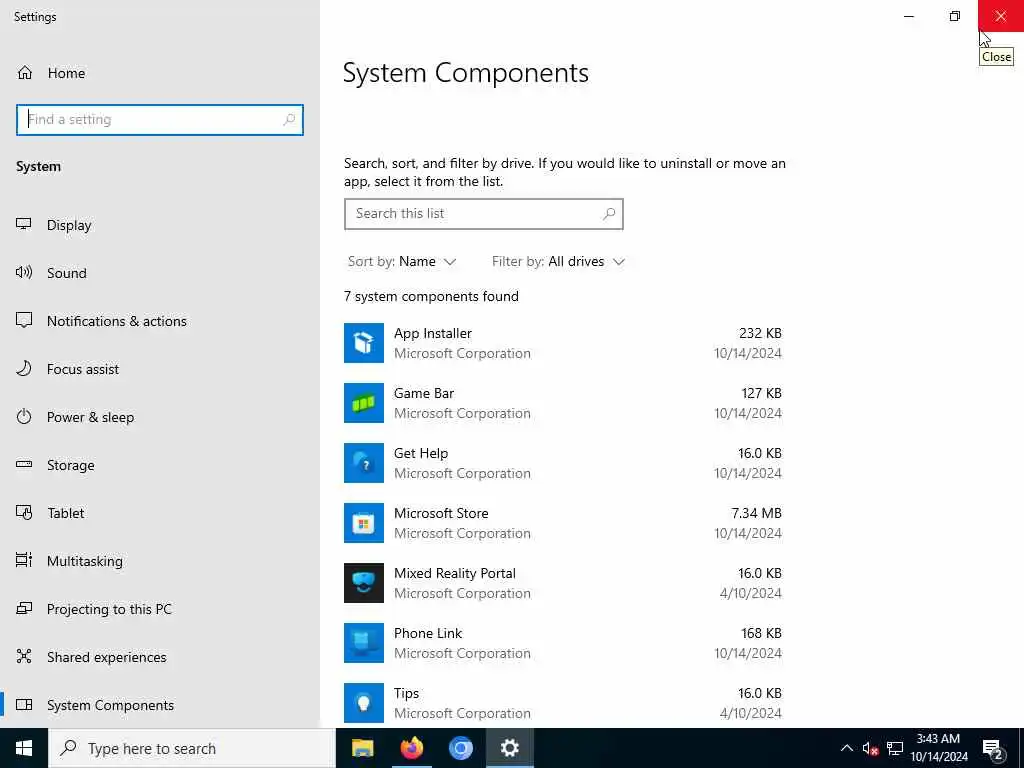
Task: Click the Game Bar green icon
Action: (x=364, y=403)
